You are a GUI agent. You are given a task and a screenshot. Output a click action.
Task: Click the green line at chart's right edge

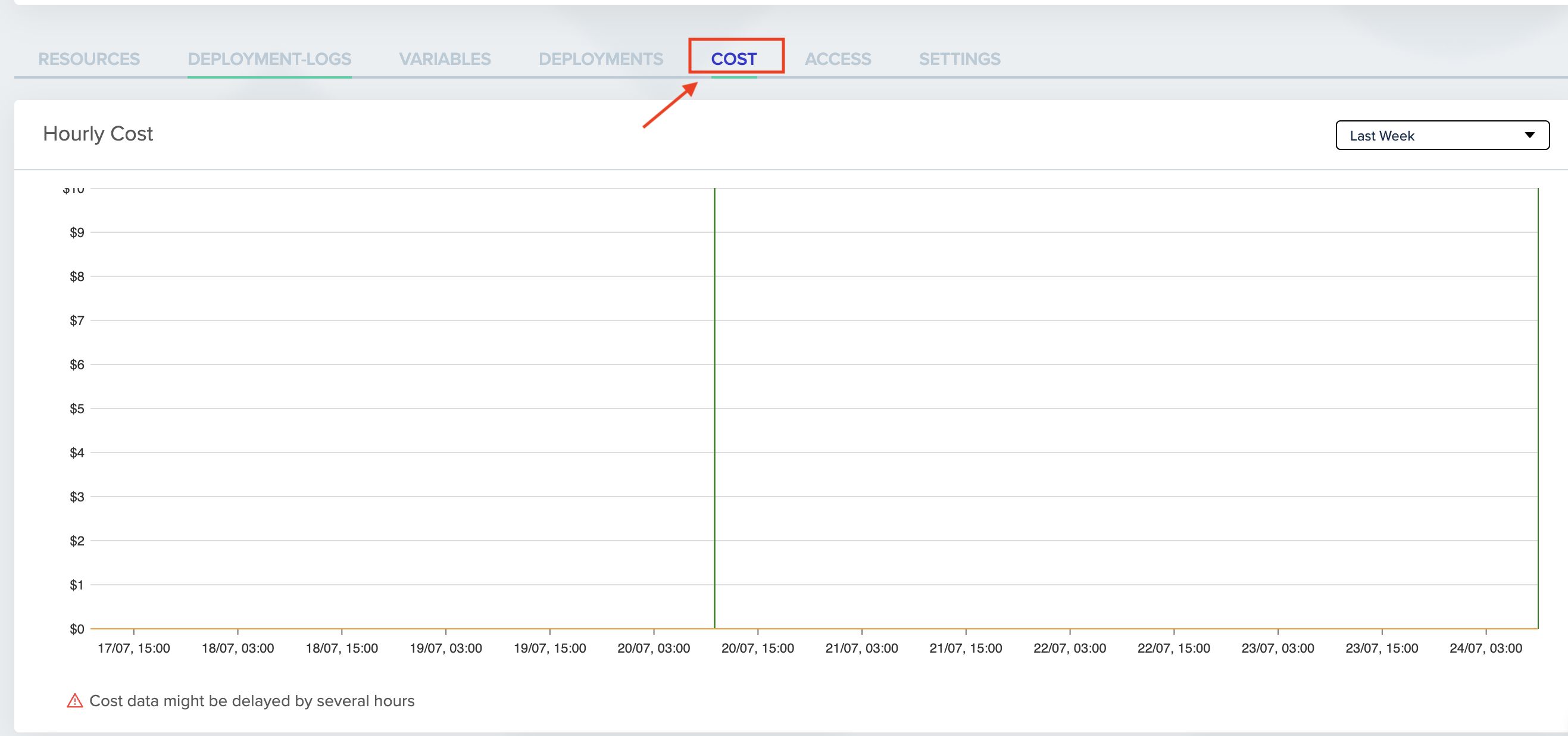(1538, 408)
